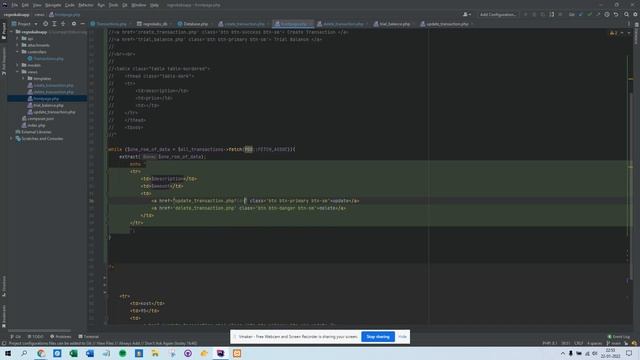Open Windows Start menu

[x=8, y=353]
